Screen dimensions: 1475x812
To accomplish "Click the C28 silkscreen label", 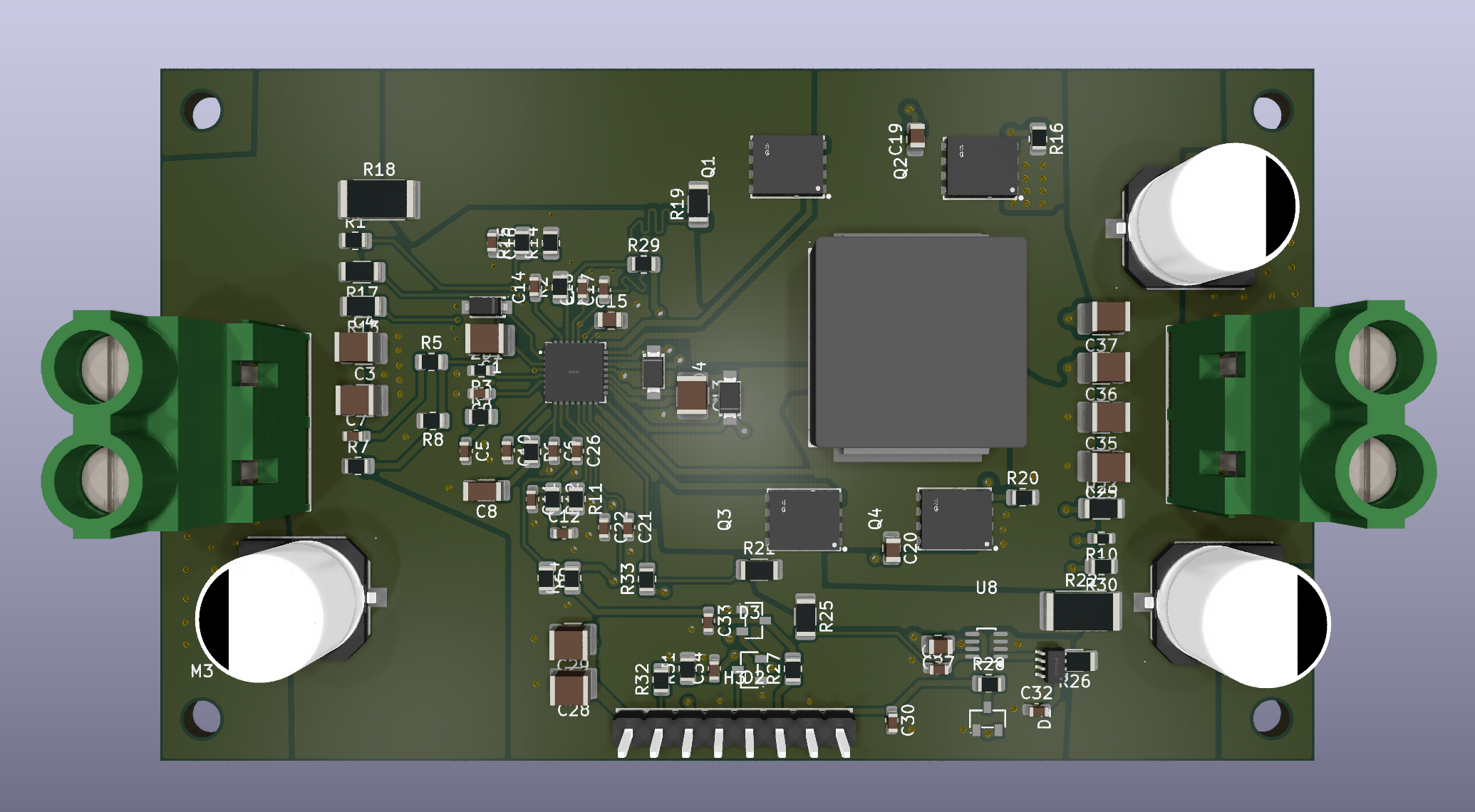I will pyautogui.click(x=573, y=710).
